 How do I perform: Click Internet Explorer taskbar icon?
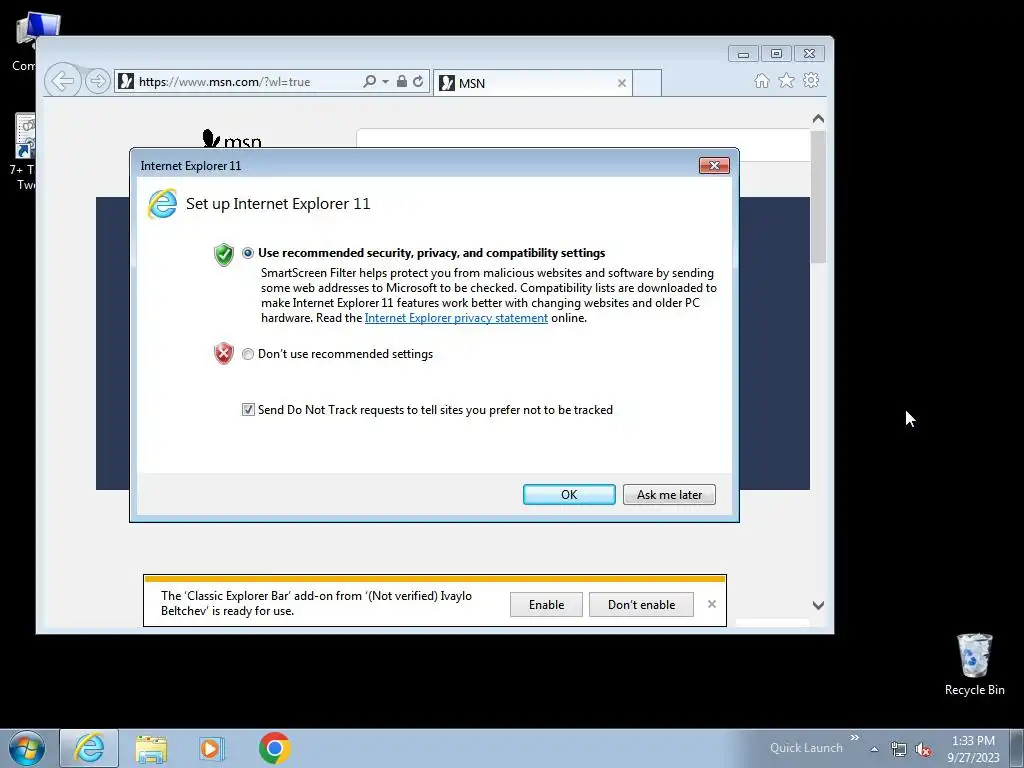[x=89, y=748]
